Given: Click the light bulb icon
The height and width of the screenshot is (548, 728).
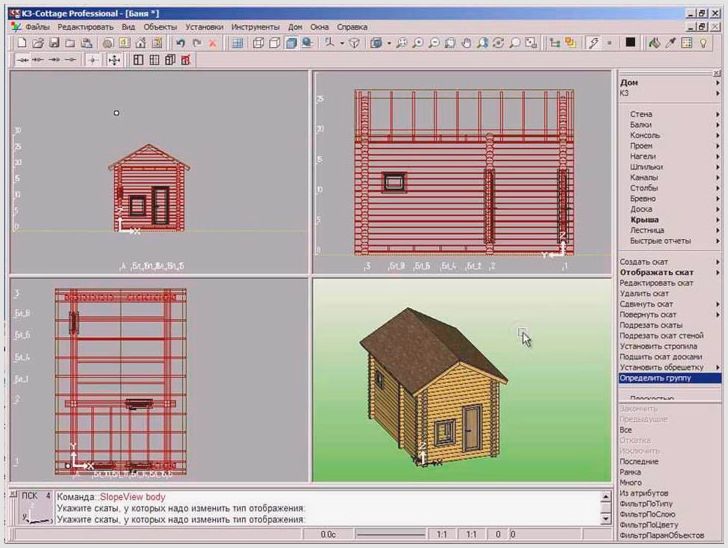Looking at the screenshot, I should click(x=703, y=43).
